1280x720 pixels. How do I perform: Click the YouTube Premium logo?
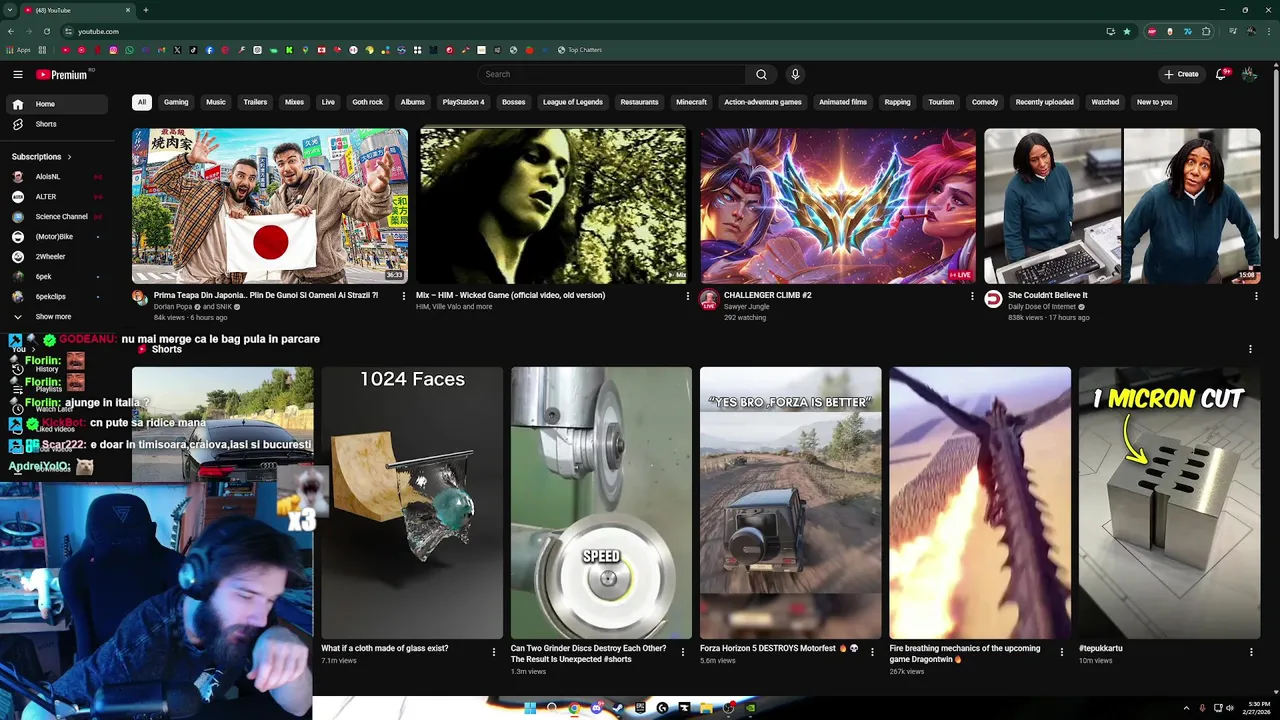[62, 74]
